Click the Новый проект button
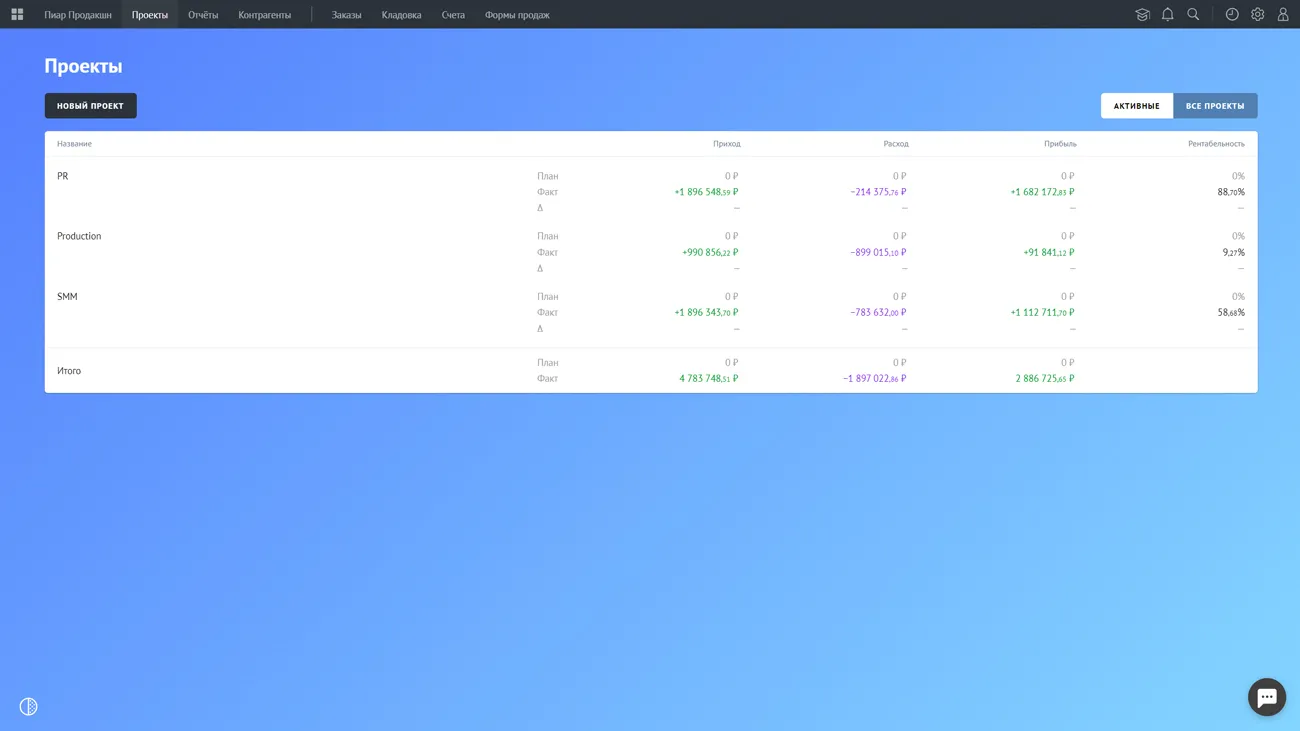This screenshot has width=1300, height=731. 90,106
